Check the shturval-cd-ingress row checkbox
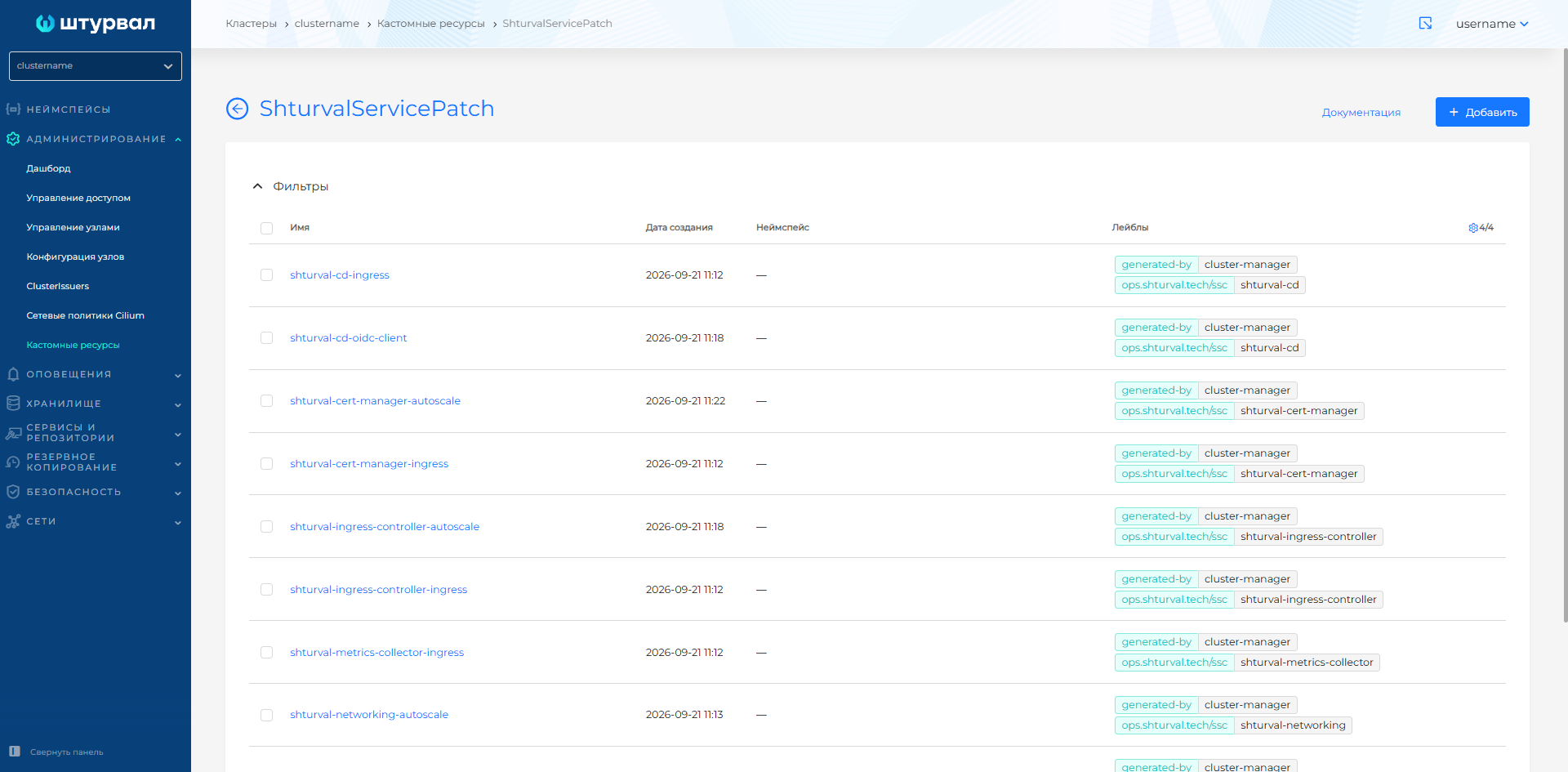 (x=266, y=275)
